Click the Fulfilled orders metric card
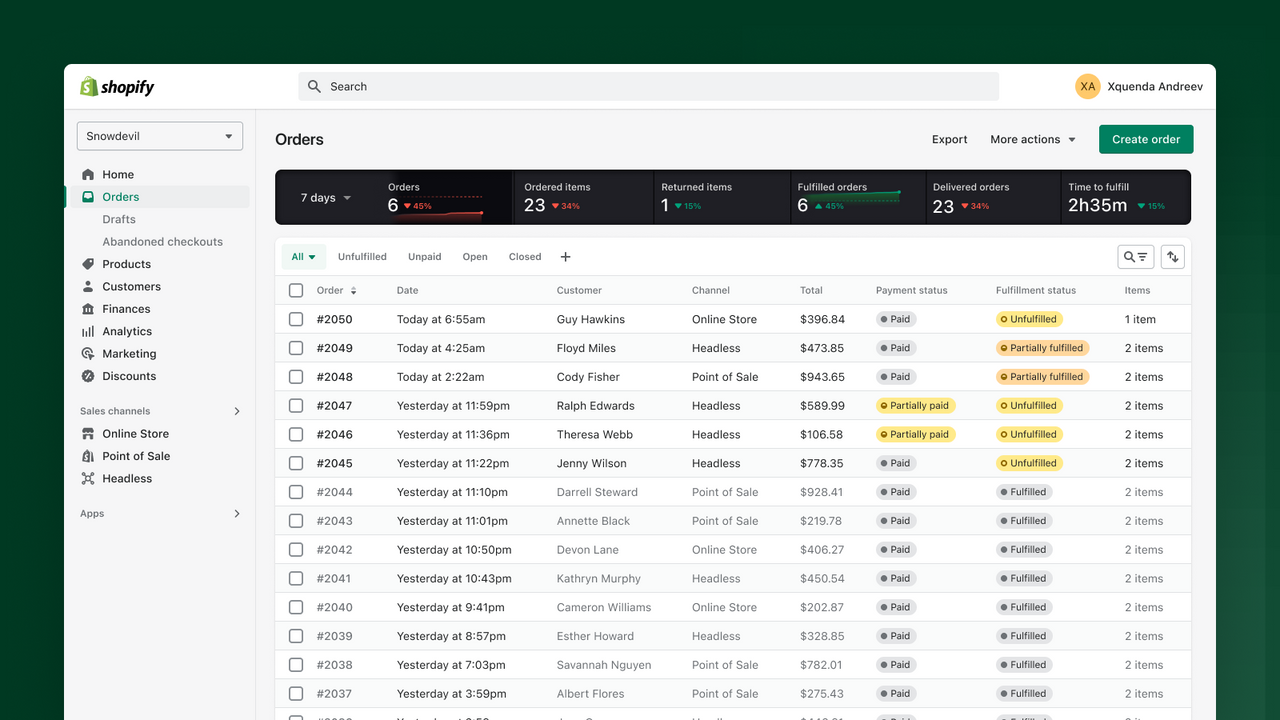This screenshot has height=720, width=1280. [858, 197]
